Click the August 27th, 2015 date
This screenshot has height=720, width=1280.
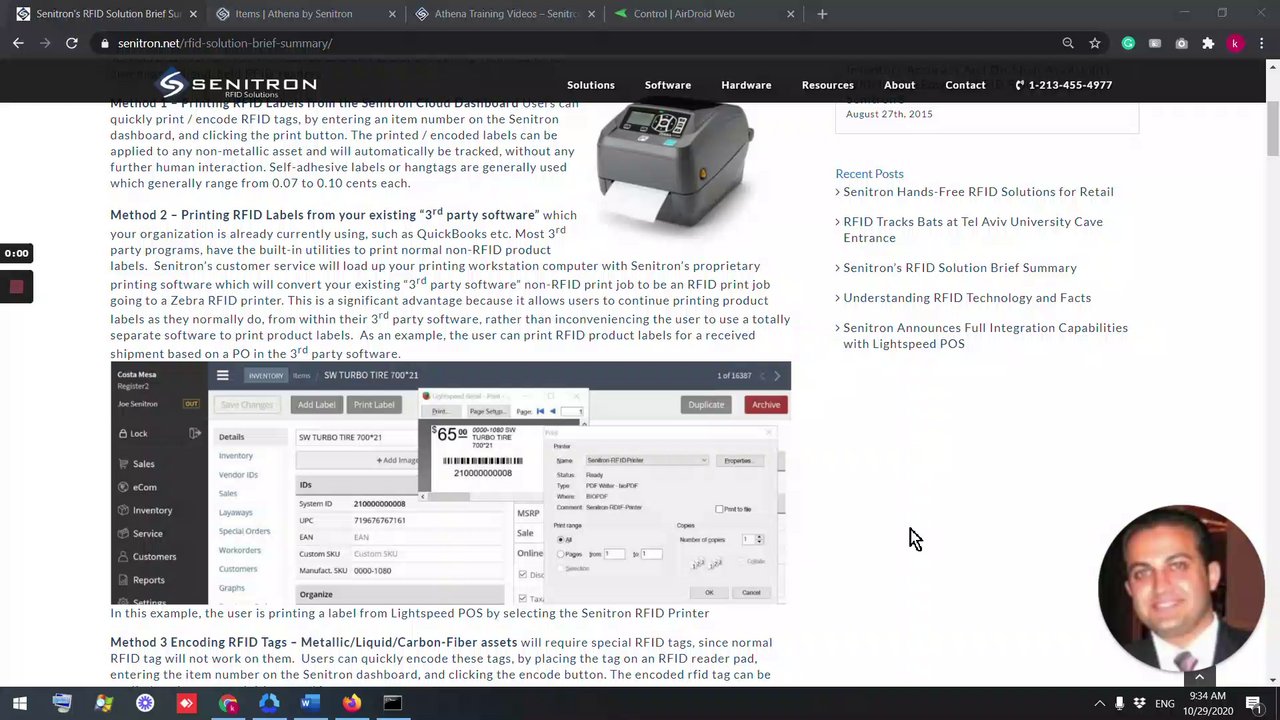tap(889, 114)
